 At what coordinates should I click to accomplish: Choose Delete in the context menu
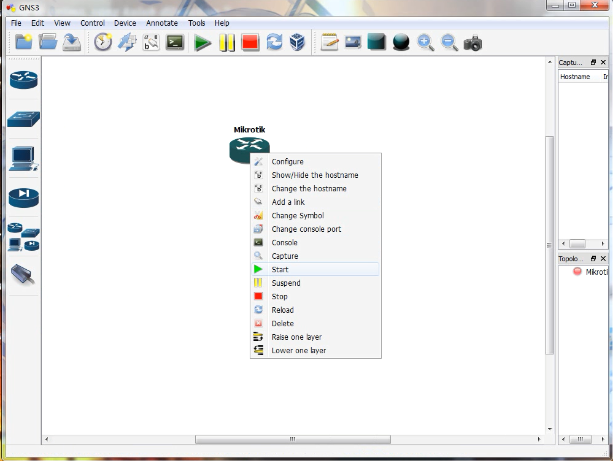315,323
